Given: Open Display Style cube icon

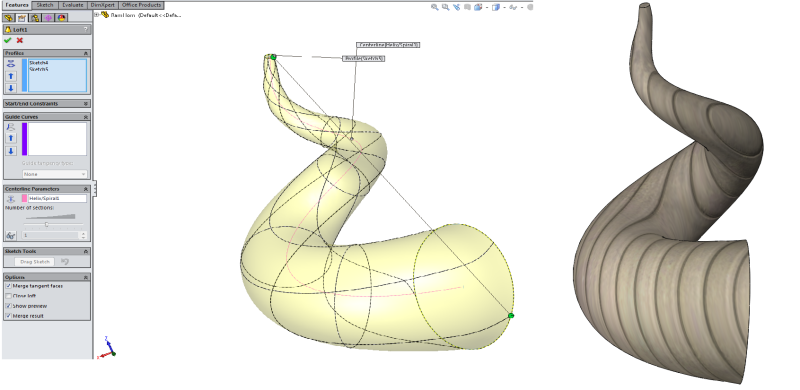Looking at the screenshot, I should [x=495, y=7].
